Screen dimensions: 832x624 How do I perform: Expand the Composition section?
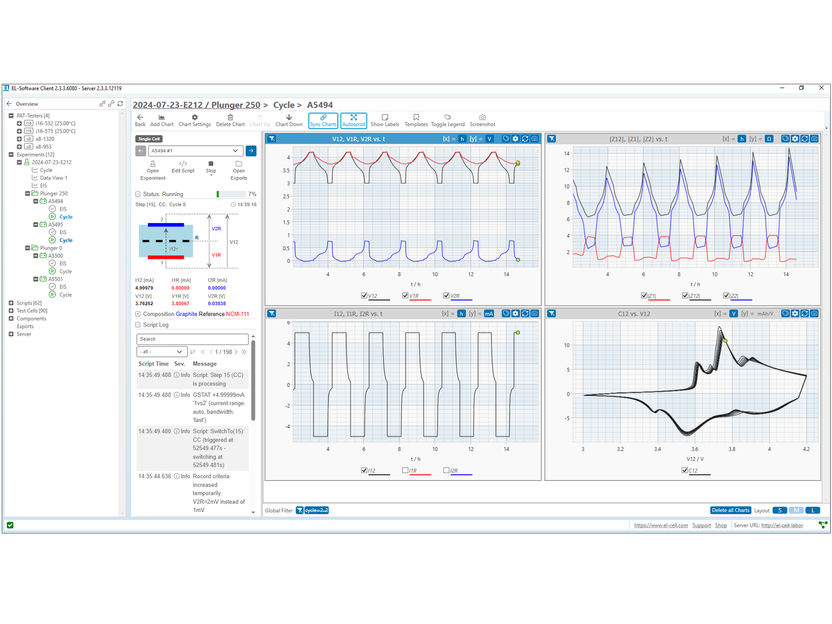tap(138, 314)
